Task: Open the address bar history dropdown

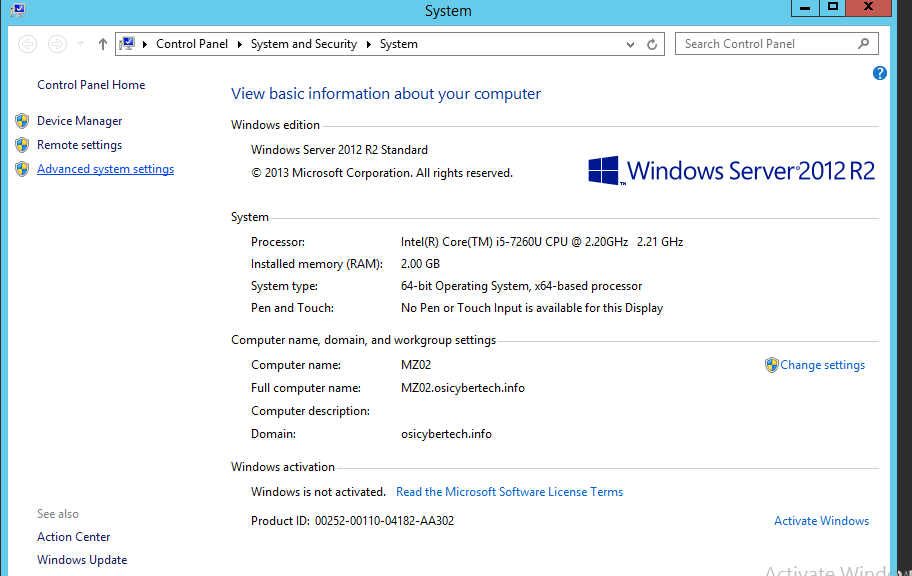Action: tap(630, 44)
